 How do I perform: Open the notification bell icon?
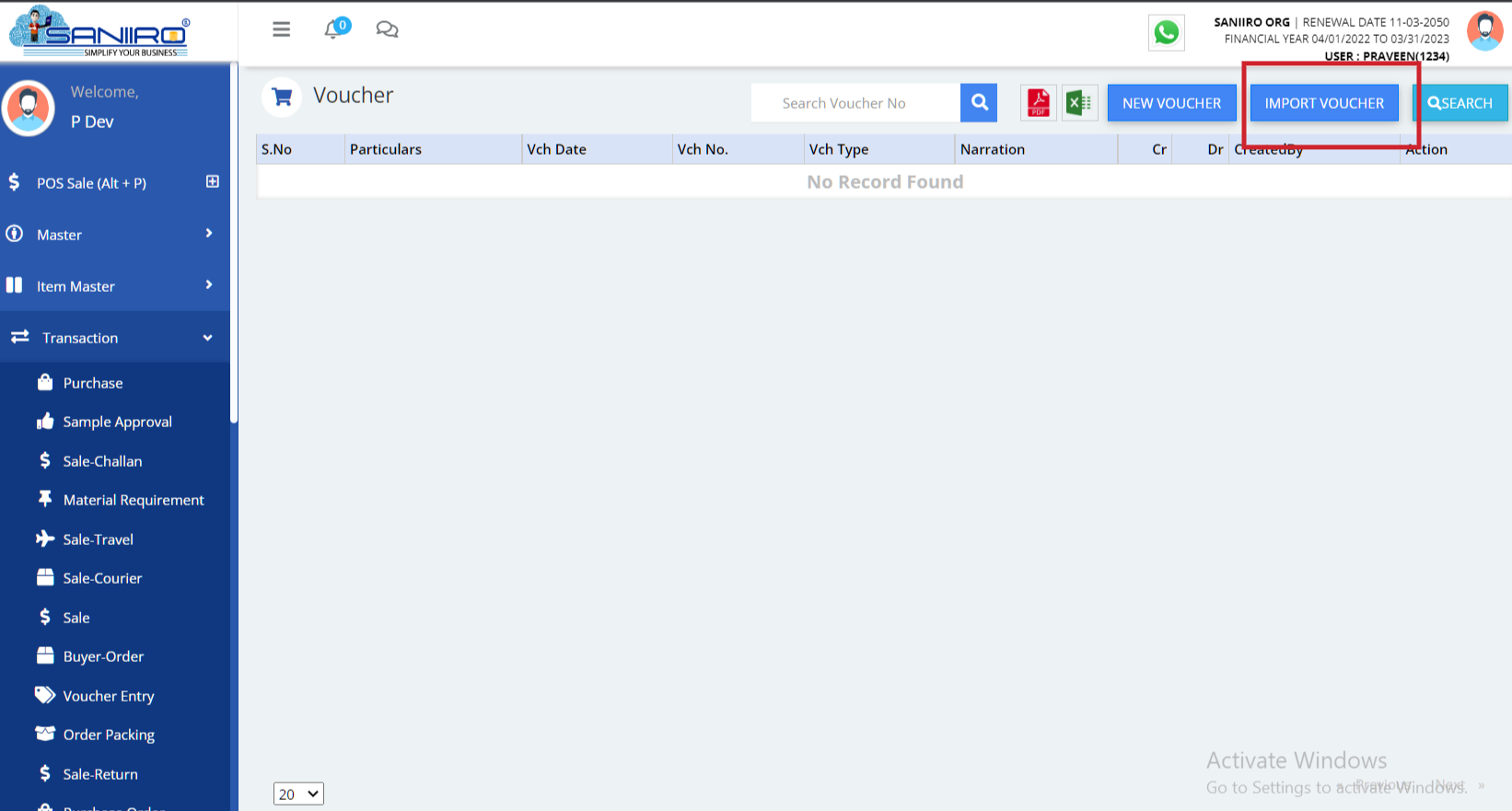[333, 29]
